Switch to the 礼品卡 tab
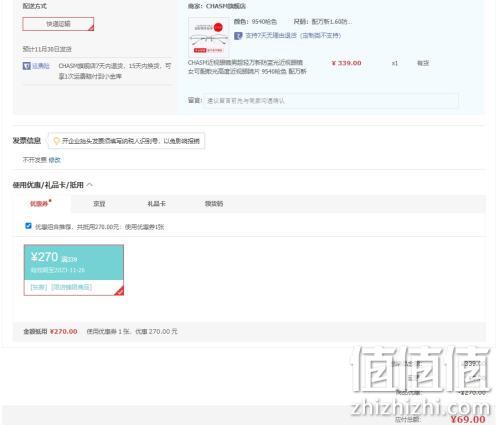Image resolution: width=500 pixels, height=425 pixels. [x=157, y=204]
